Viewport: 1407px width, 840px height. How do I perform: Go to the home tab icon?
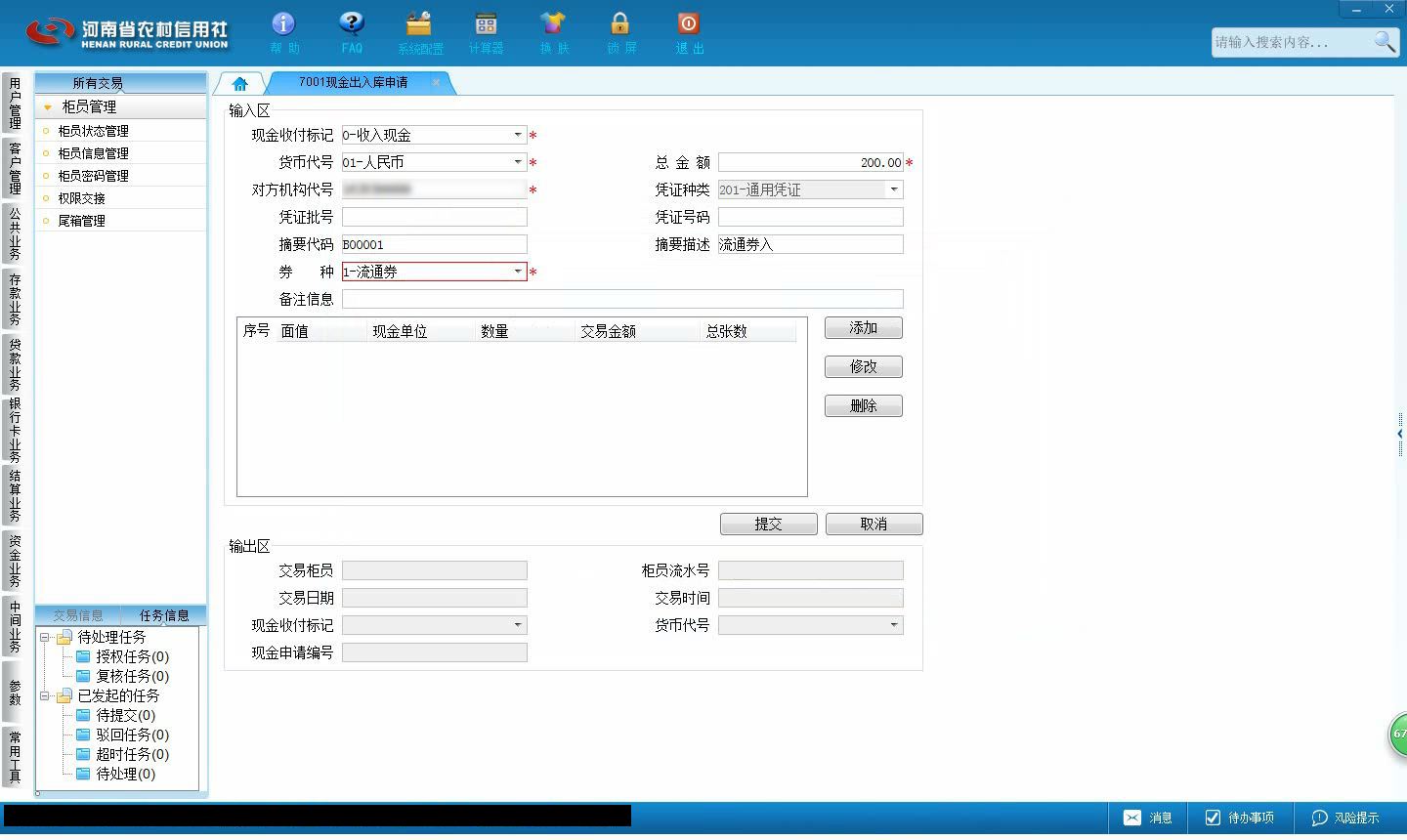[x=239, y=83]
